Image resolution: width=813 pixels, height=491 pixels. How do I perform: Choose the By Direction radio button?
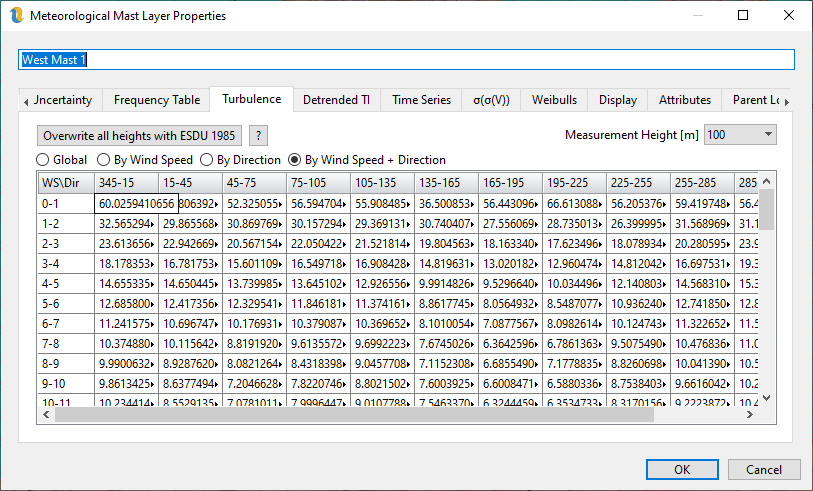click(x=208, y=160)
